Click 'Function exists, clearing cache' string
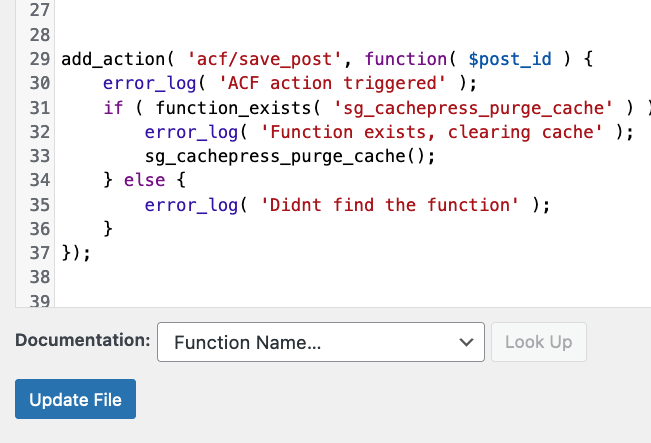651x443 pixels. click(431, 132)
